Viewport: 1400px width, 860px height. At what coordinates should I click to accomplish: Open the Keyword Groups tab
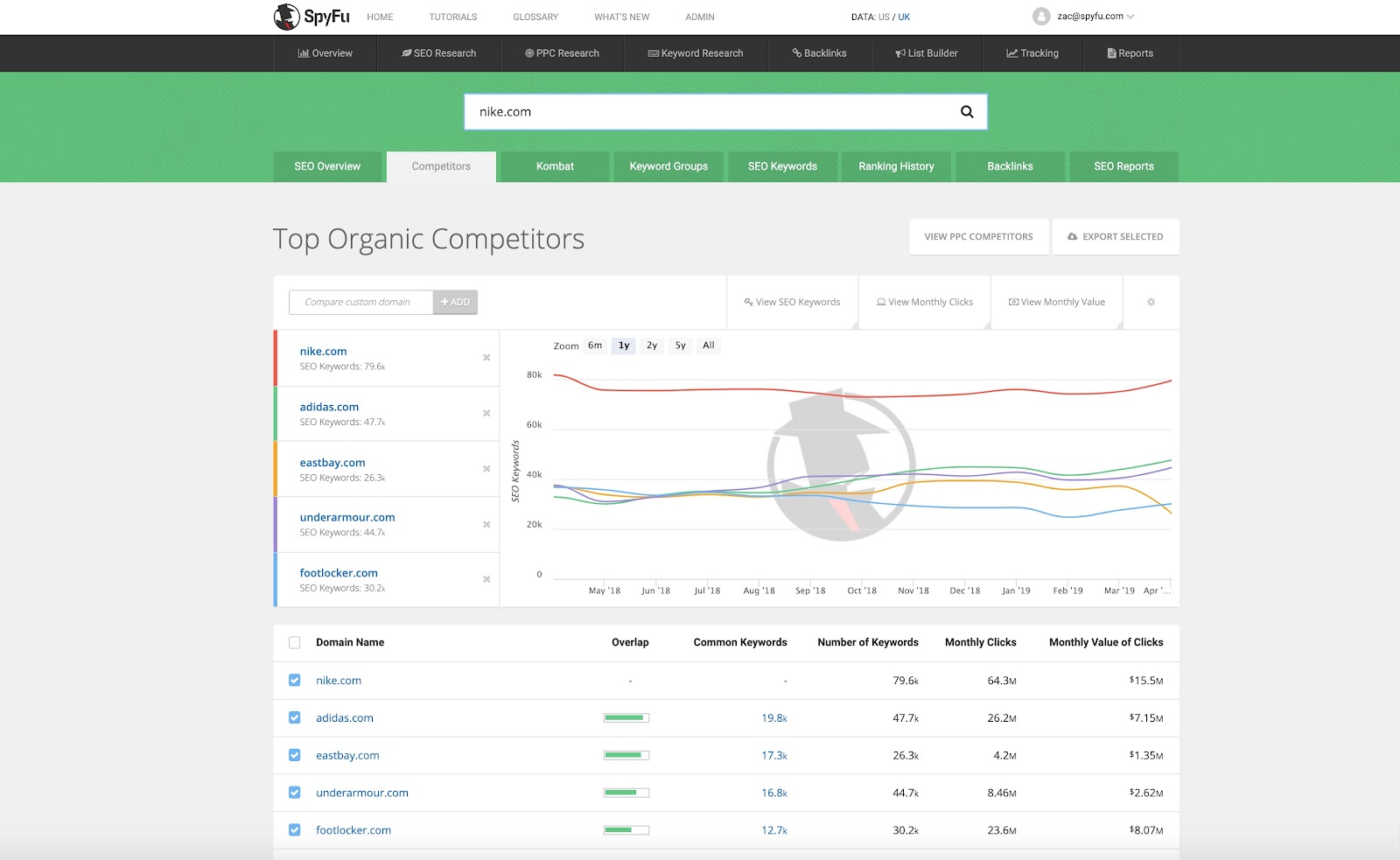668,166
